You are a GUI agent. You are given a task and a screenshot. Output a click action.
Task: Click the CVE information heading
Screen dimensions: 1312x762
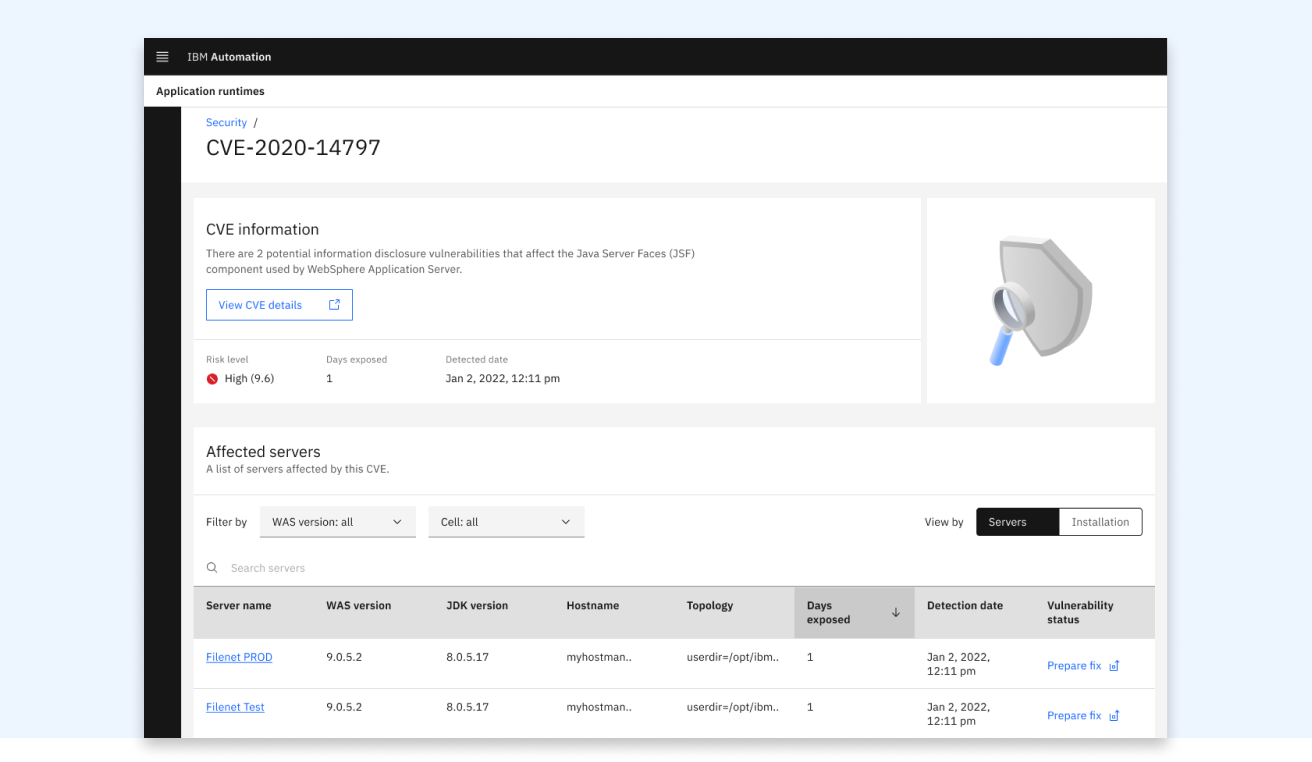coord(262,229)
